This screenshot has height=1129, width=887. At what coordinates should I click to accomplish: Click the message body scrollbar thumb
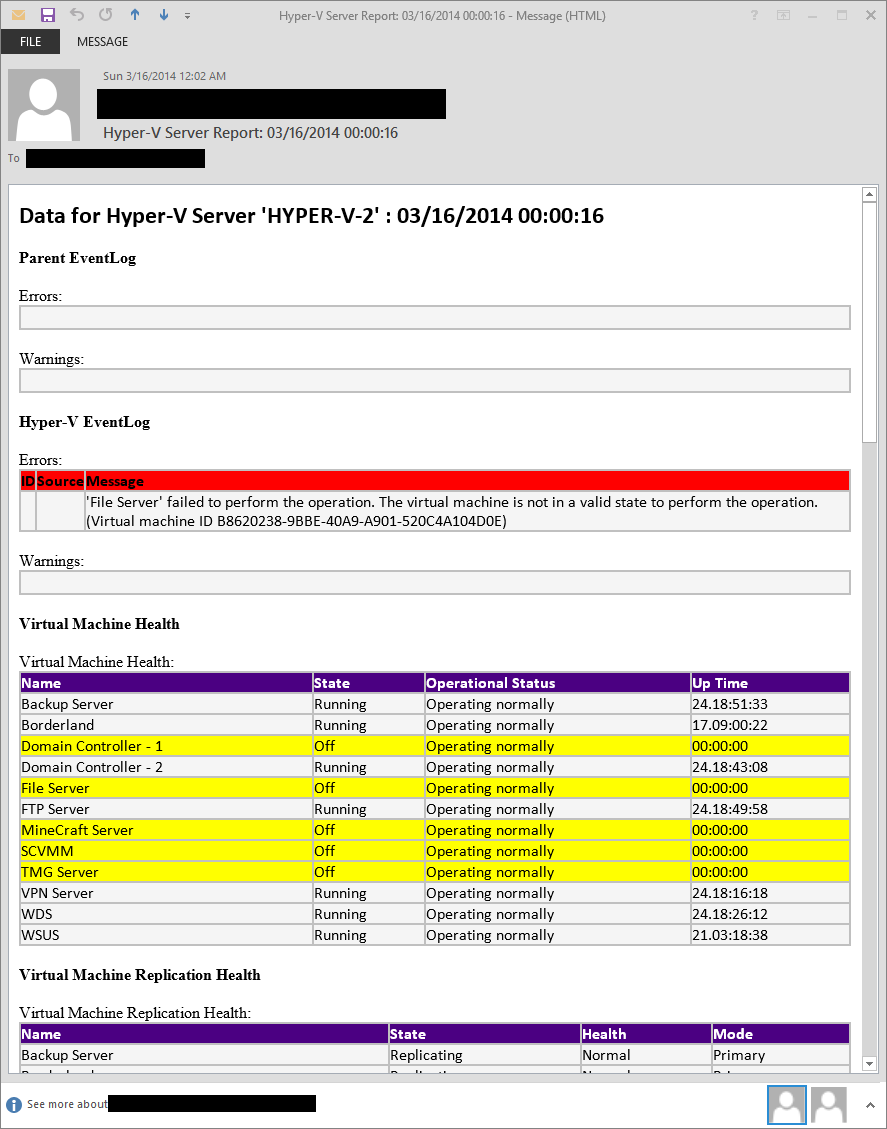tap(869, 323)
